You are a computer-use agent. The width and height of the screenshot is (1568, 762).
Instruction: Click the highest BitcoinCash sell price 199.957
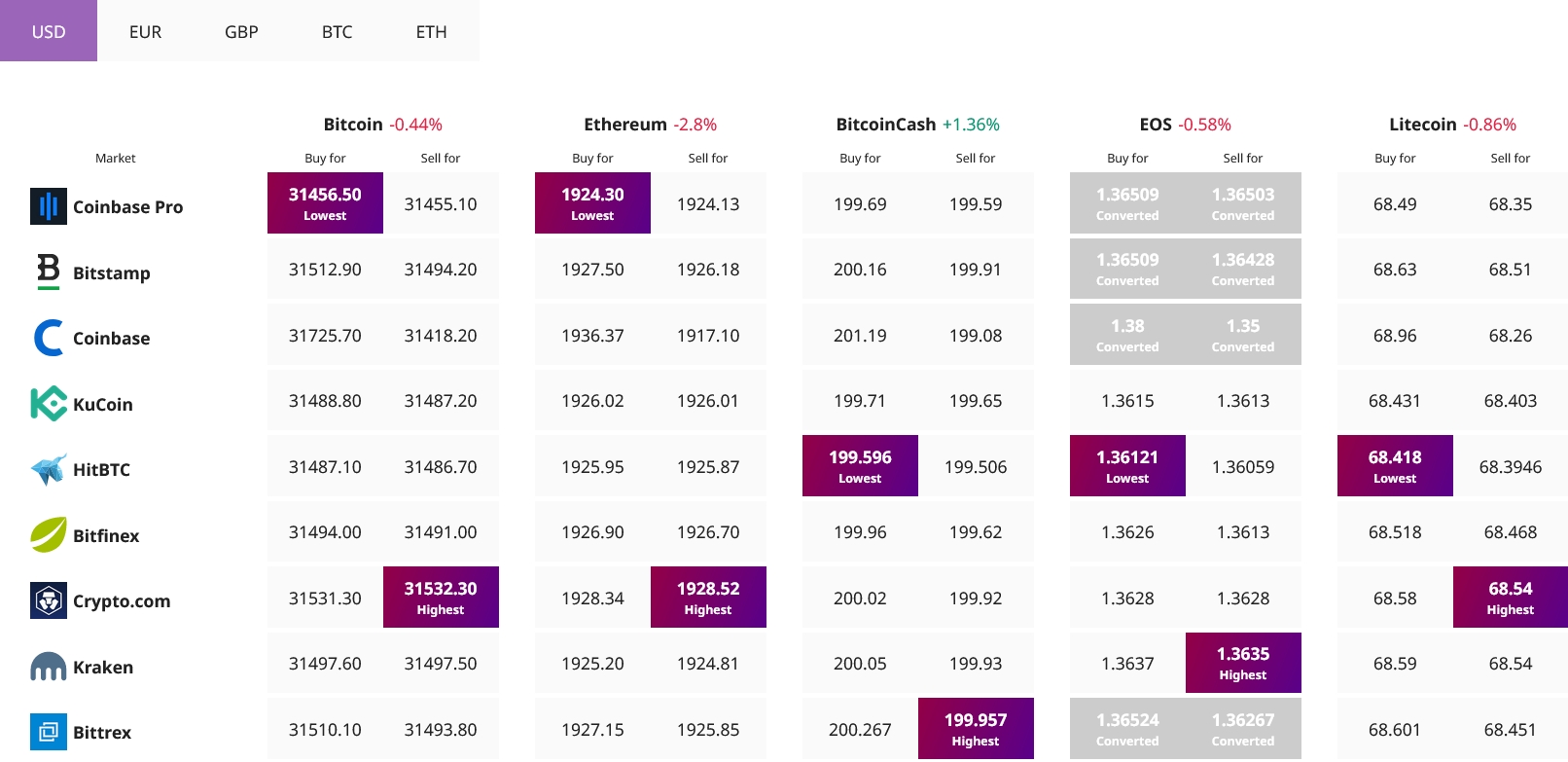976,728
